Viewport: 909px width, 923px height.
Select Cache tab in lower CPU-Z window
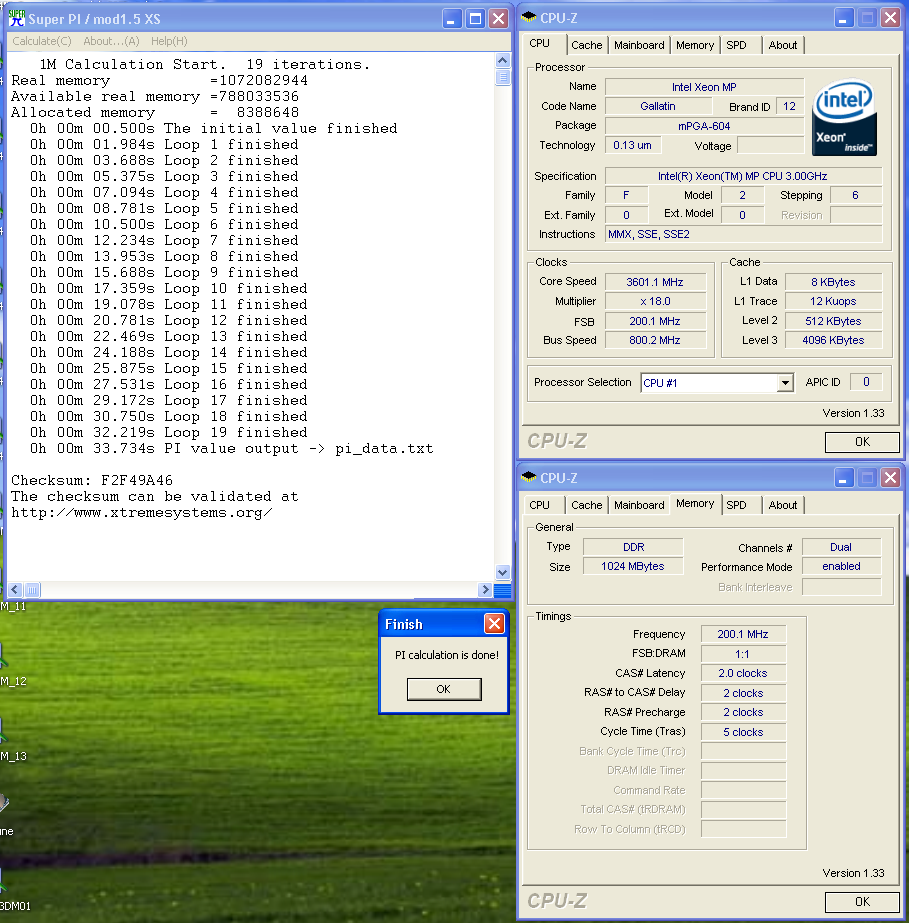(x=586, y=505)
